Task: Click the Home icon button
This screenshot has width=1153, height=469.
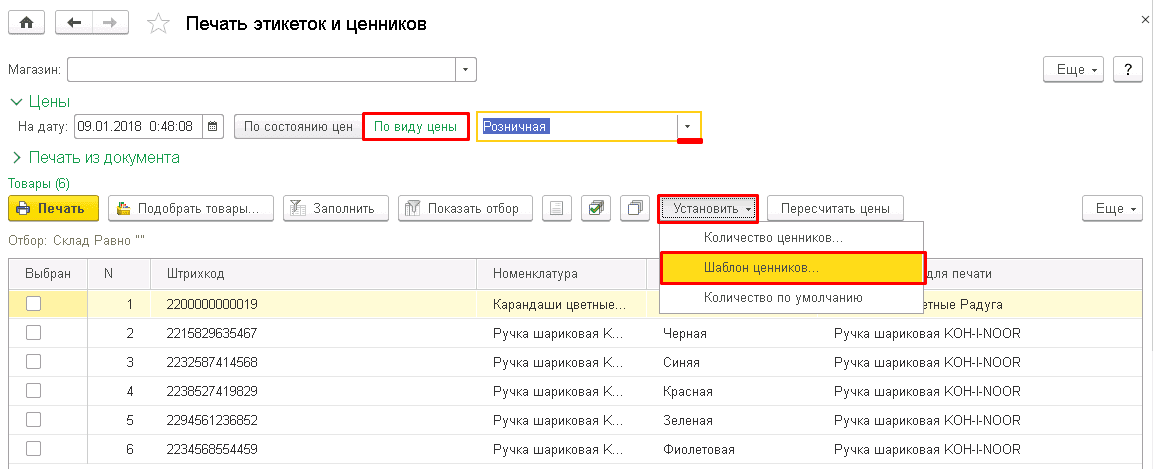Action: (x=26, y=23)
